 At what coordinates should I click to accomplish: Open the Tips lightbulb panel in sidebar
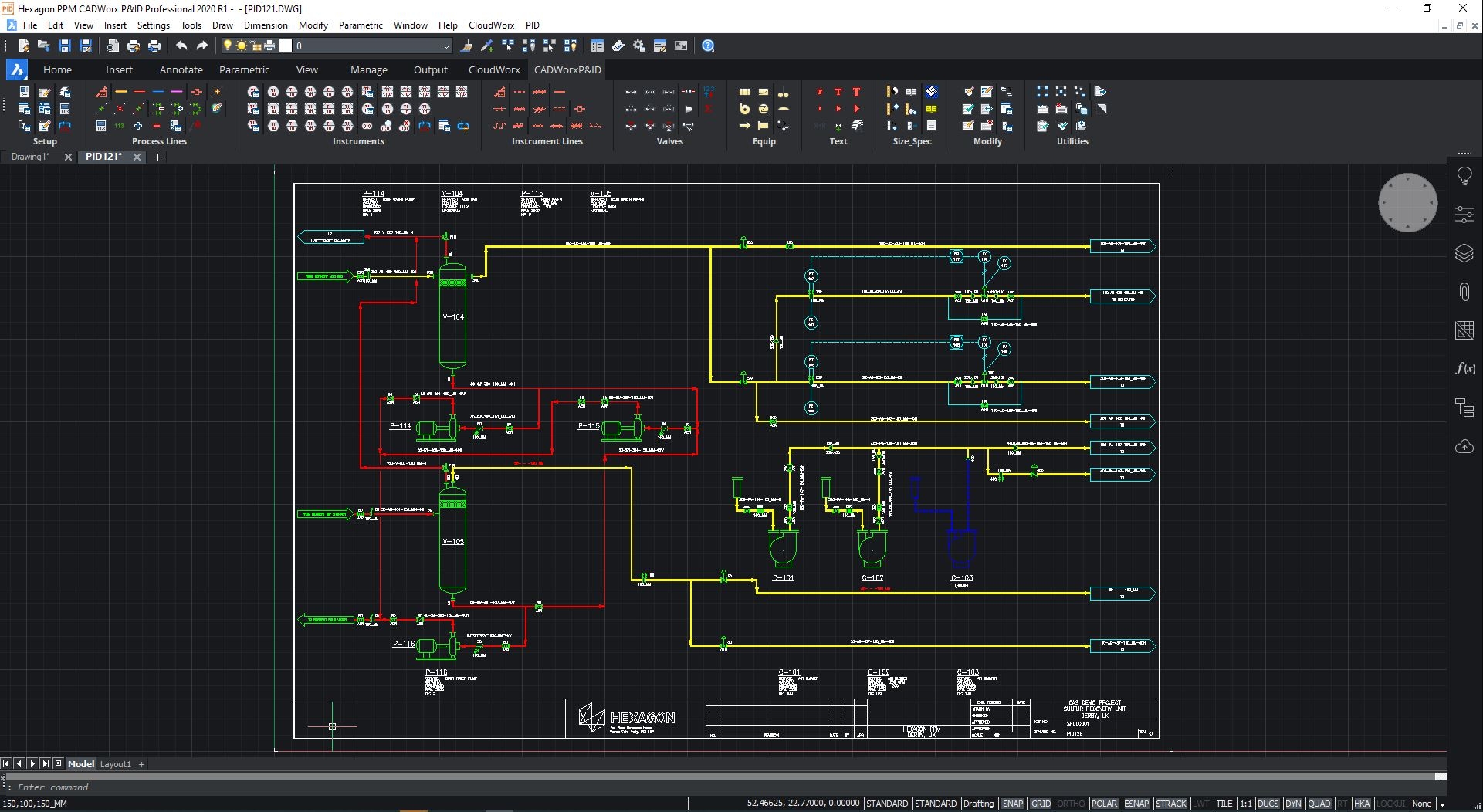(1464, 177)
